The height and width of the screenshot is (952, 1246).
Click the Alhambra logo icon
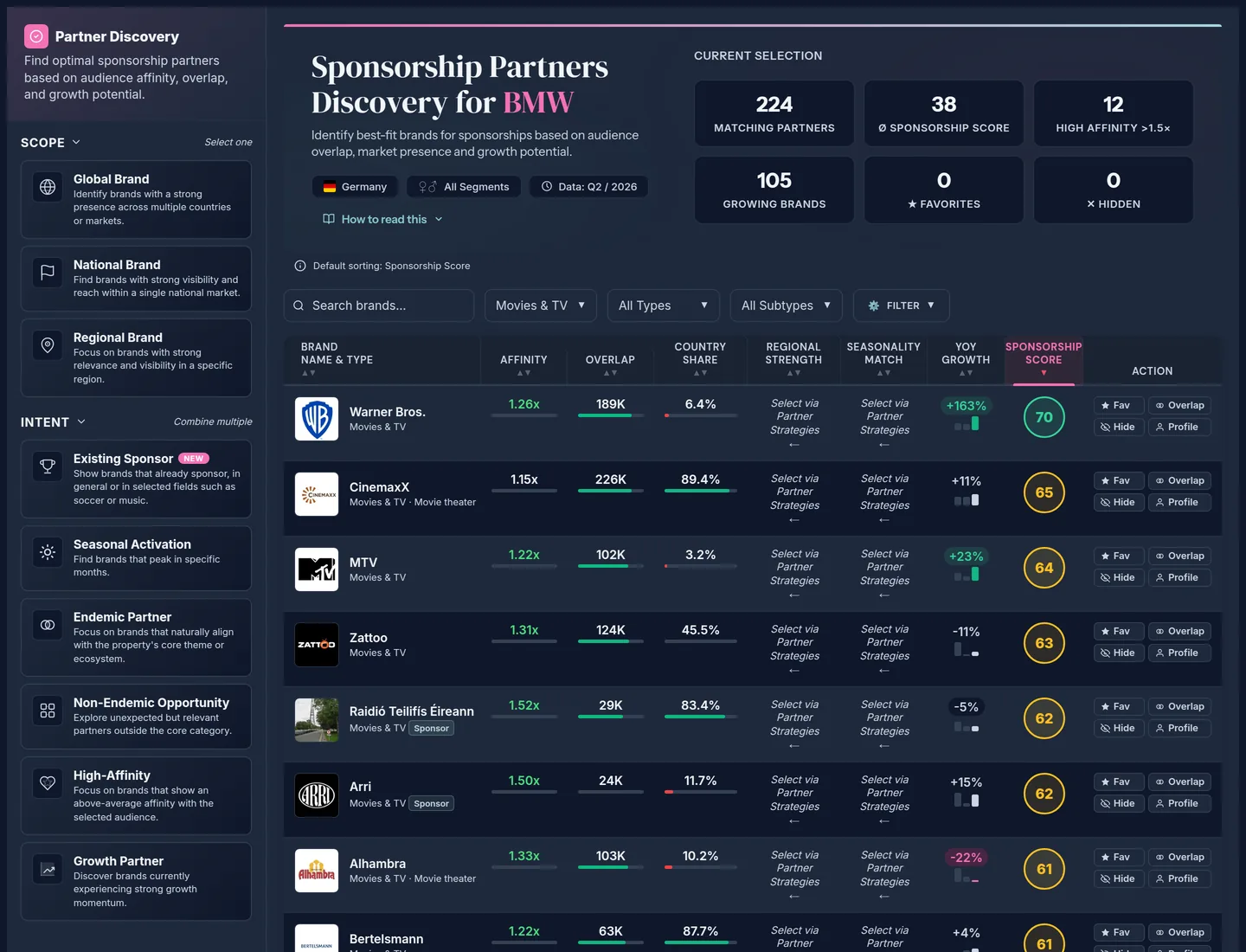click(x=317, y=871)
